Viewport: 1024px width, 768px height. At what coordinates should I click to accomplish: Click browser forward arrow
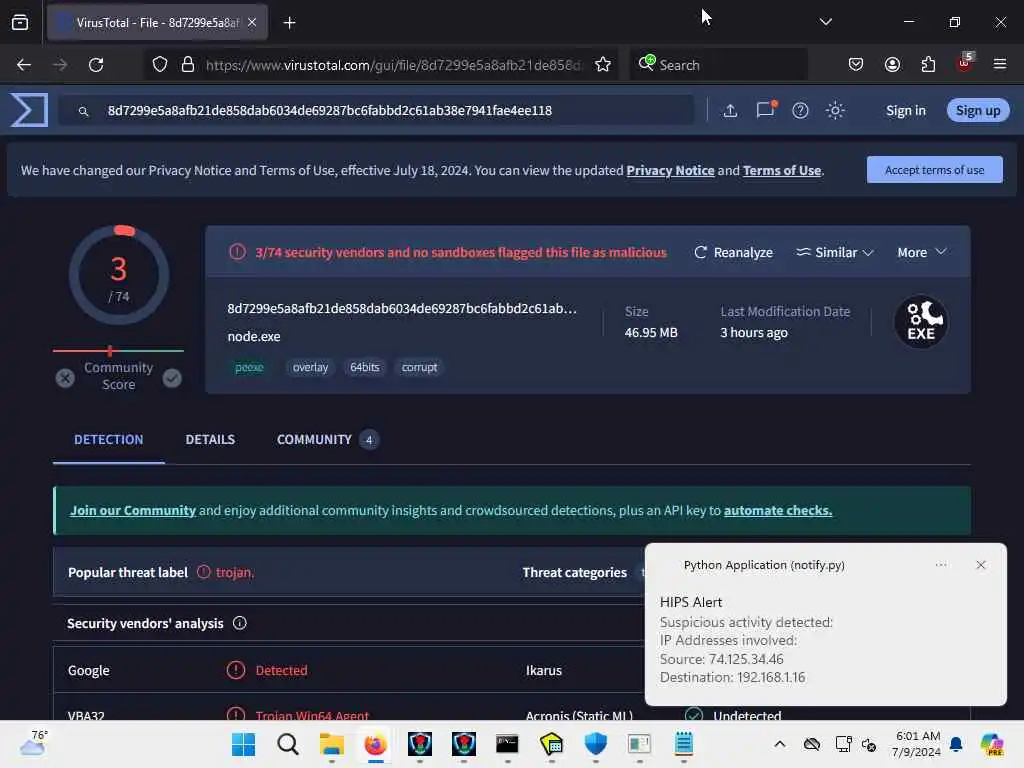pos(59,65)
